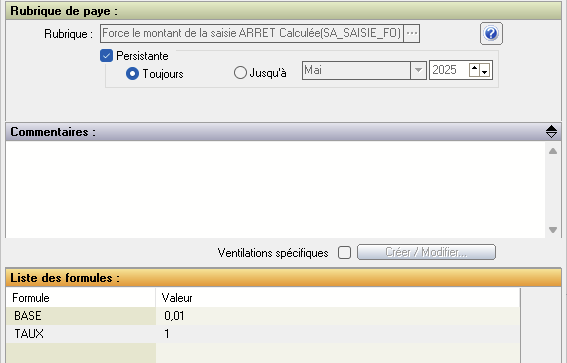Click the Créer / Modifier... button
Viewport: 567px width, 363px height.
pos(426,252)
